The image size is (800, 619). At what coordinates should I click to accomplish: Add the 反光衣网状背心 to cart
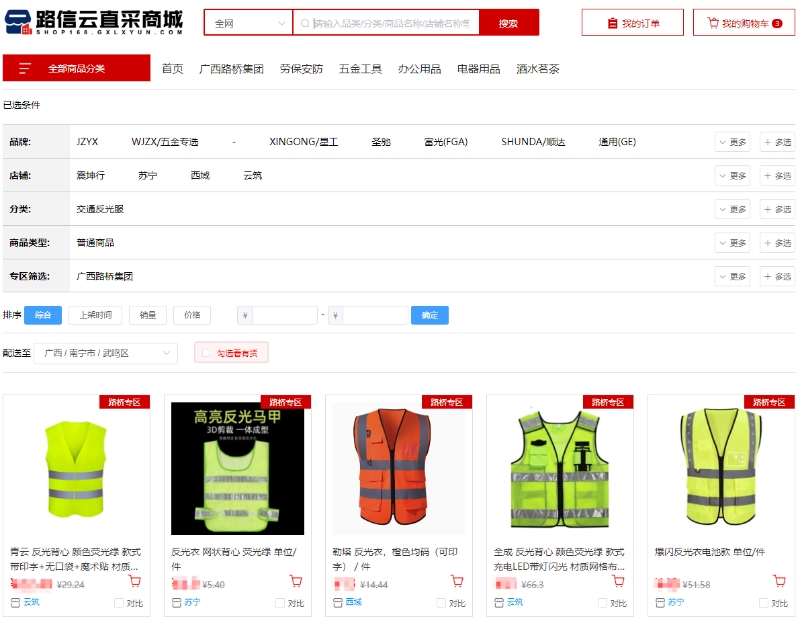coord(297,581)
